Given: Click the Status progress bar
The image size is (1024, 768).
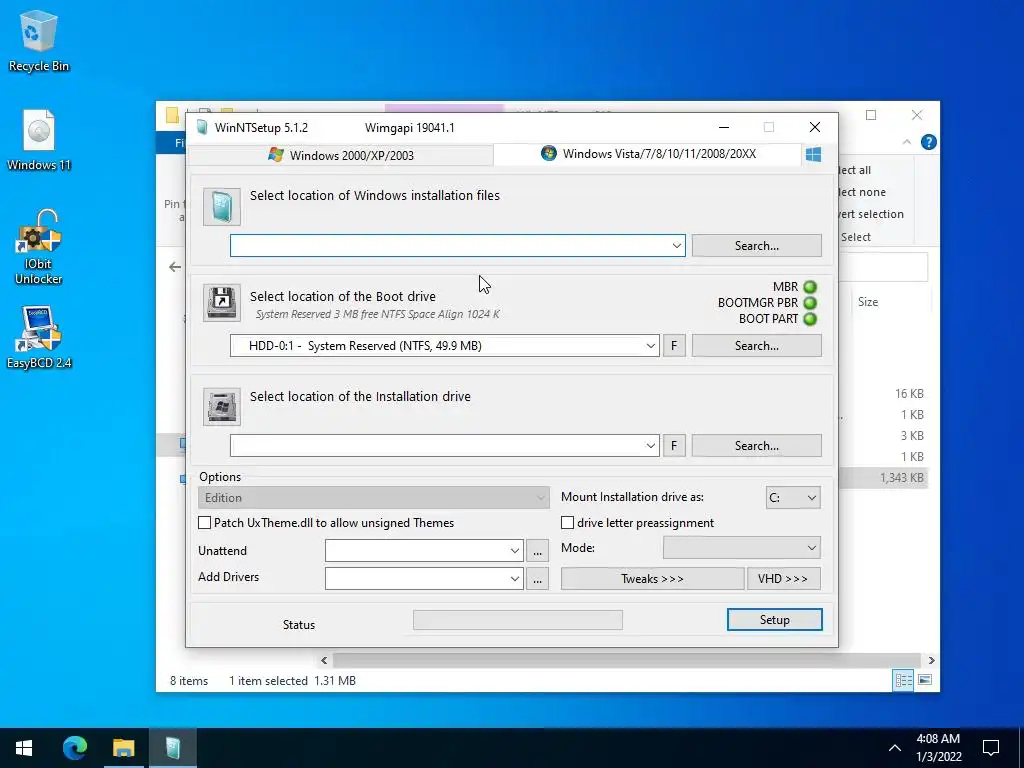Looking at the screenshot, I should (x=518, y=620).
